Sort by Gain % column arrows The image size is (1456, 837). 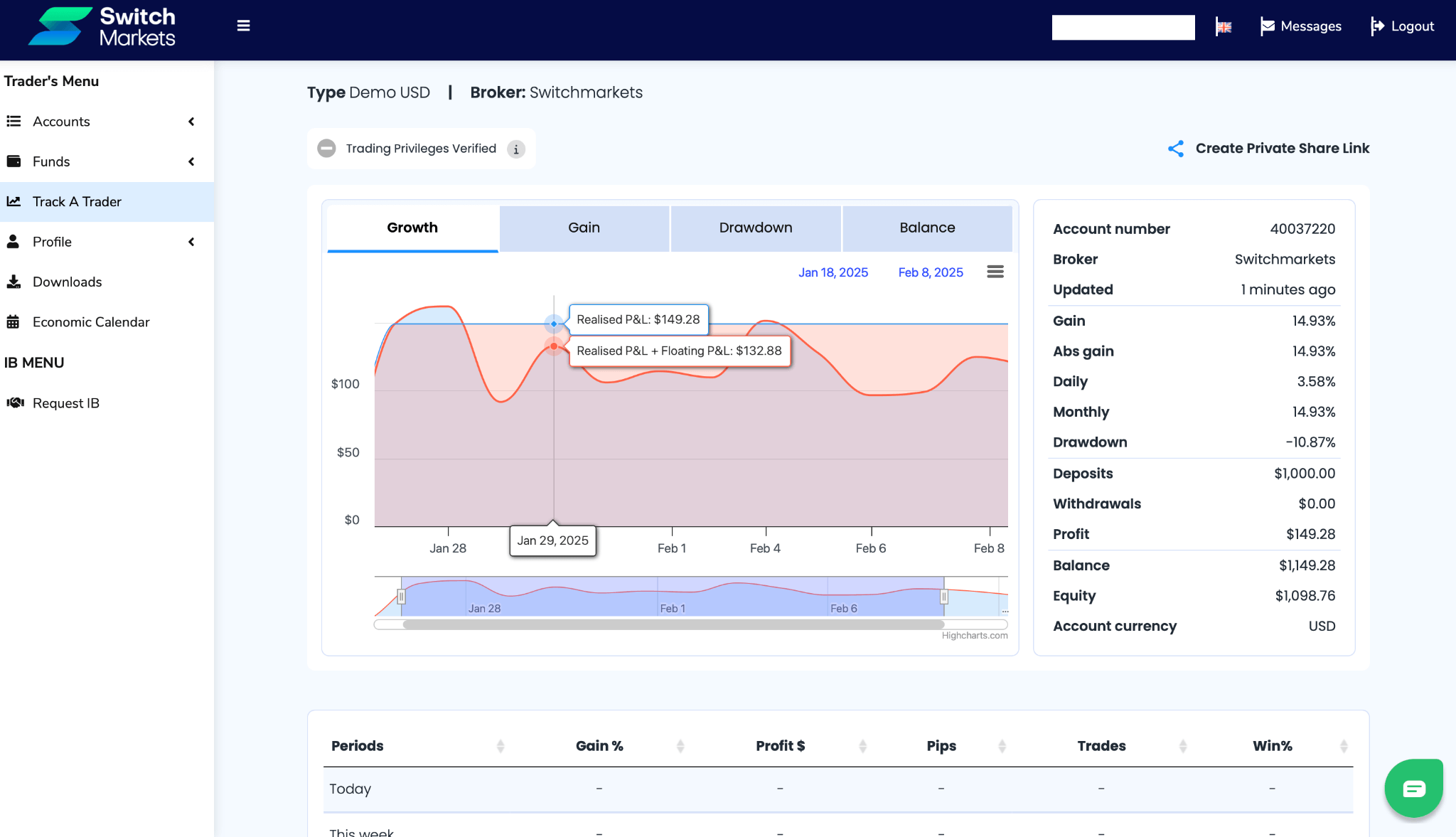680,746
